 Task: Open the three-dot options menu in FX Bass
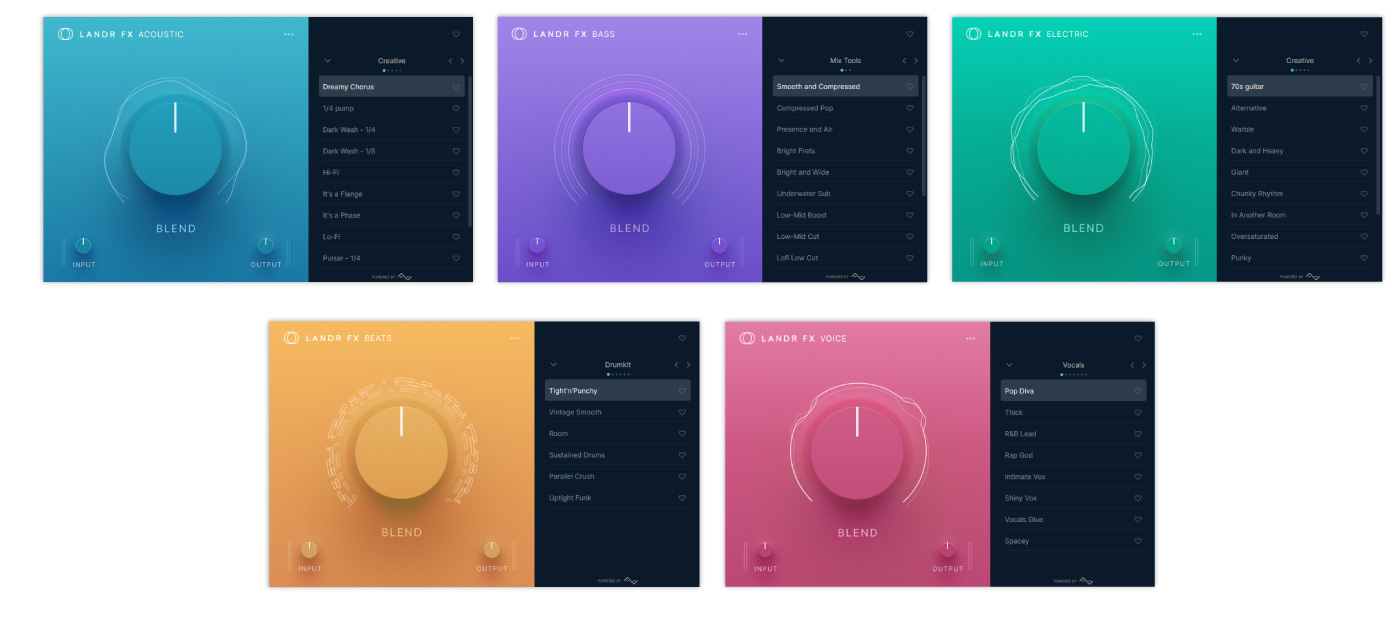[x=743, y=34]
